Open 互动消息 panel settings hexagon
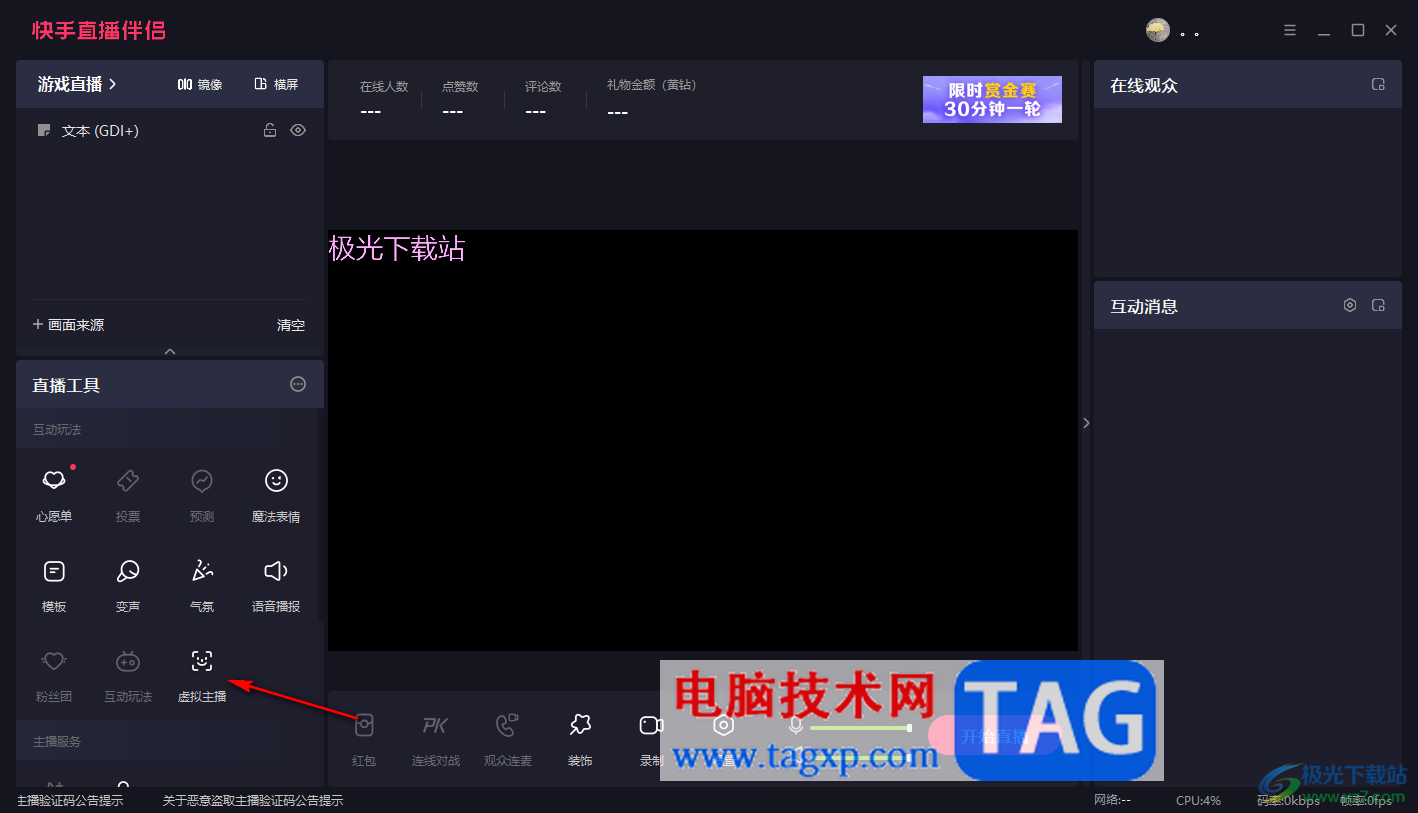The height and width of the screenshot is (813, 1418). [x=1350, y=305]
